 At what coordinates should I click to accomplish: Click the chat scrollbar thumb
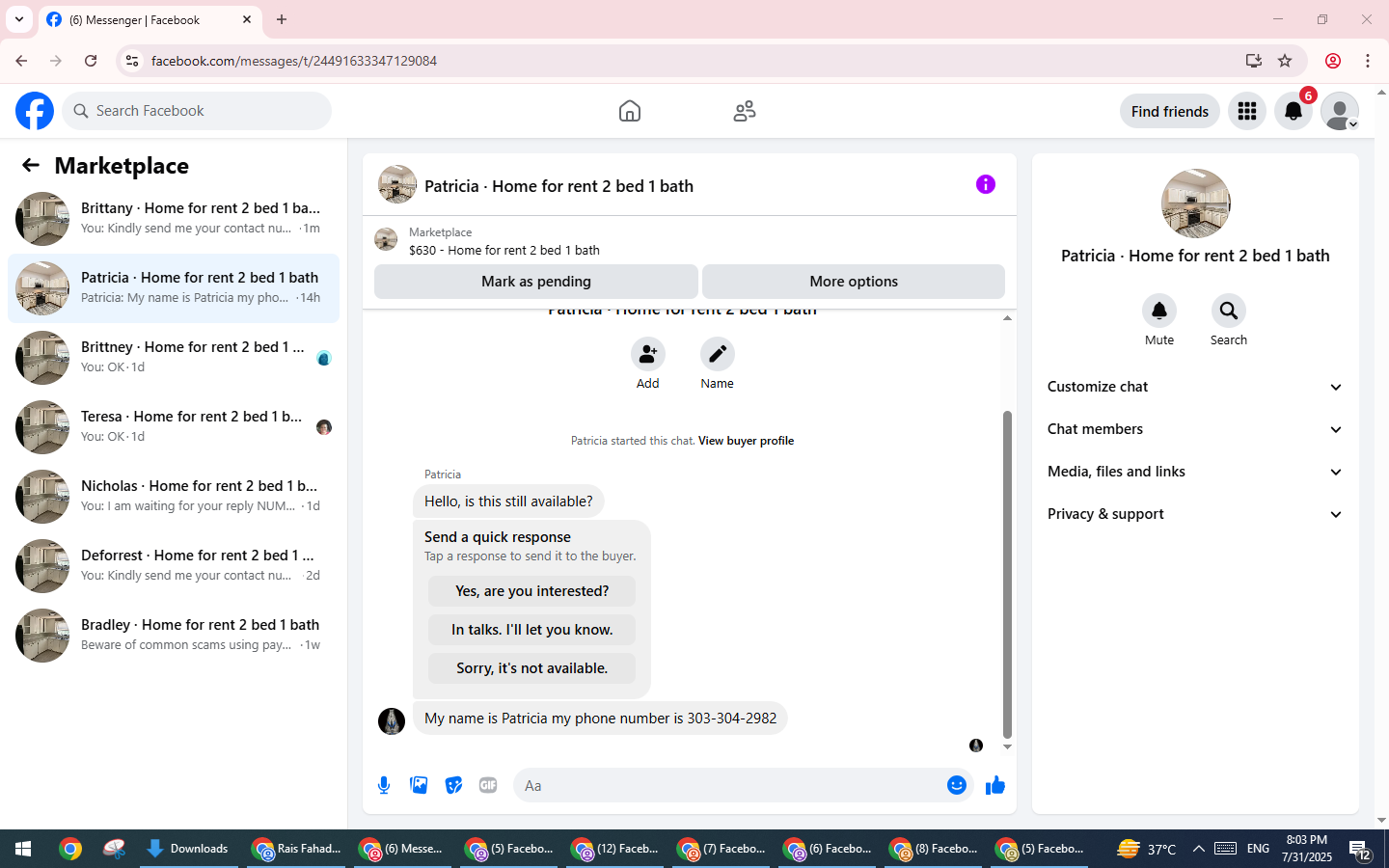(x=1007, y=574)
